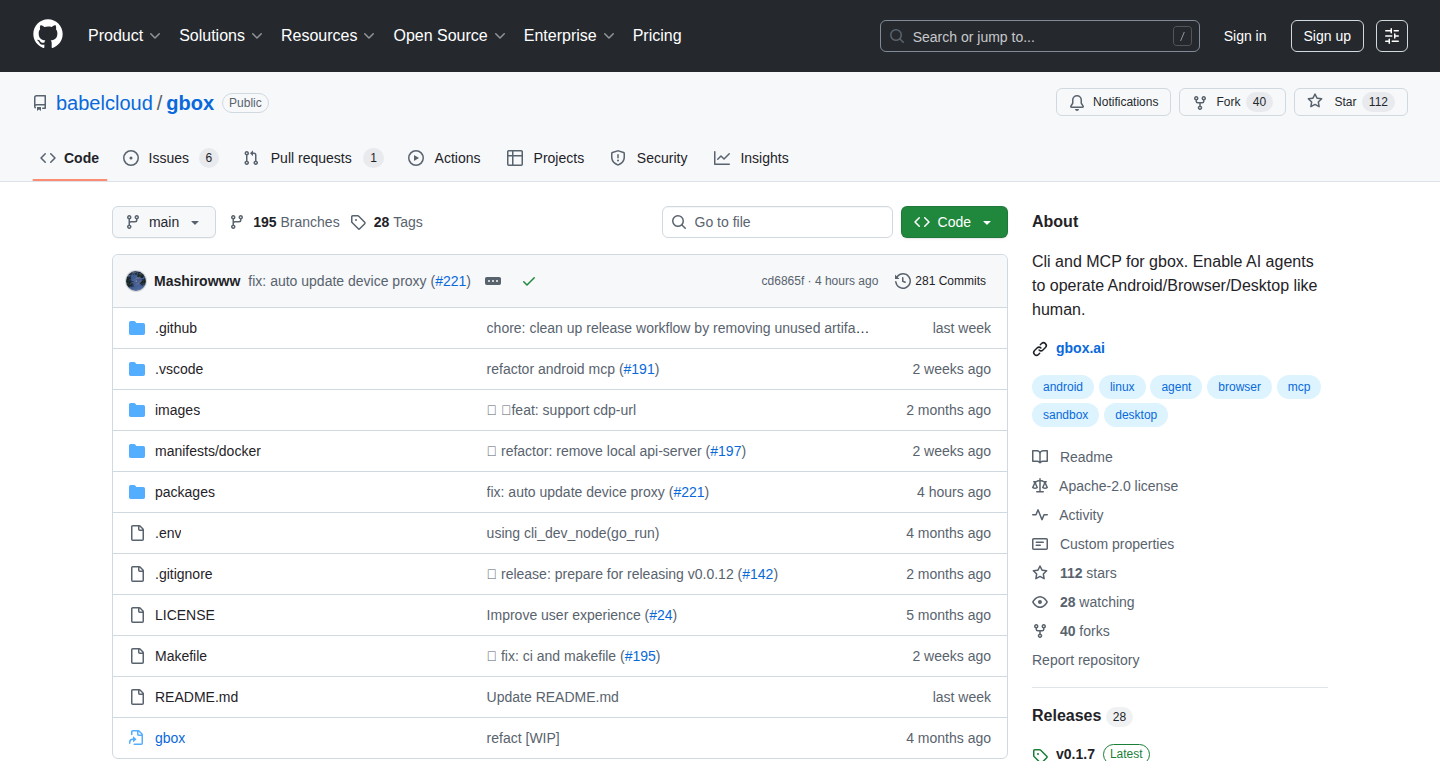Click the link icon beside gbox.ai

(1040, 349)
